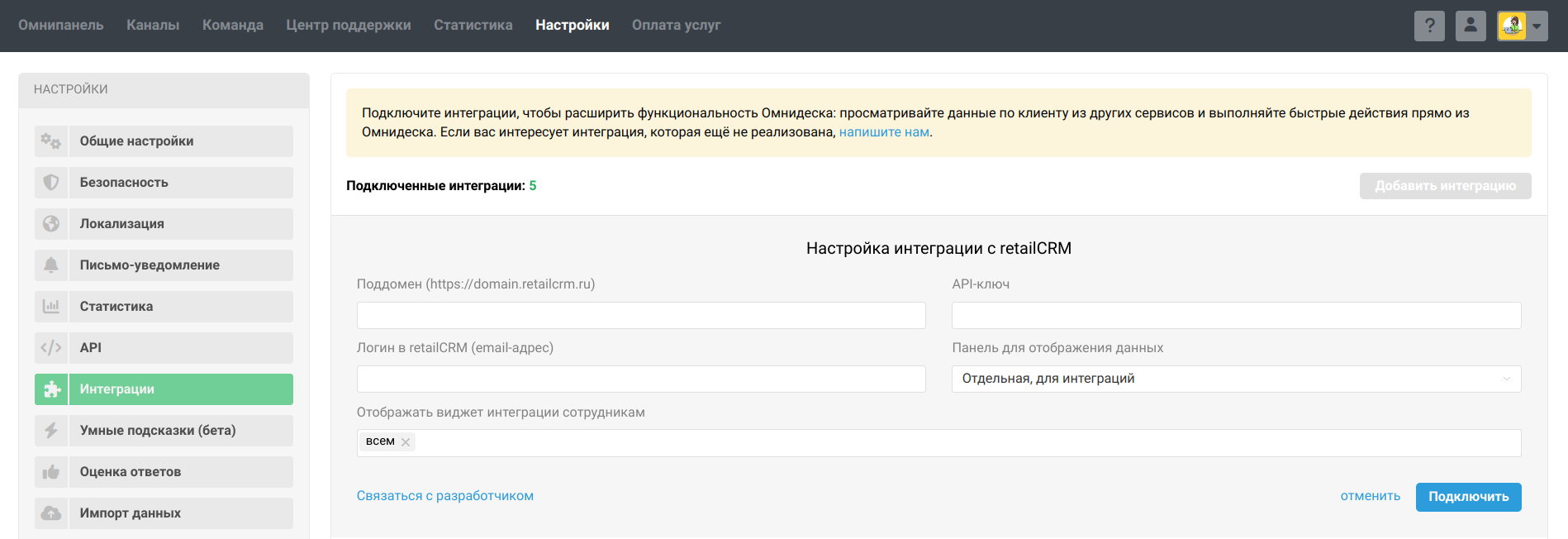1568x539 pixels.
Task: Select Настройки in the top menu
Action: point(573,26)
